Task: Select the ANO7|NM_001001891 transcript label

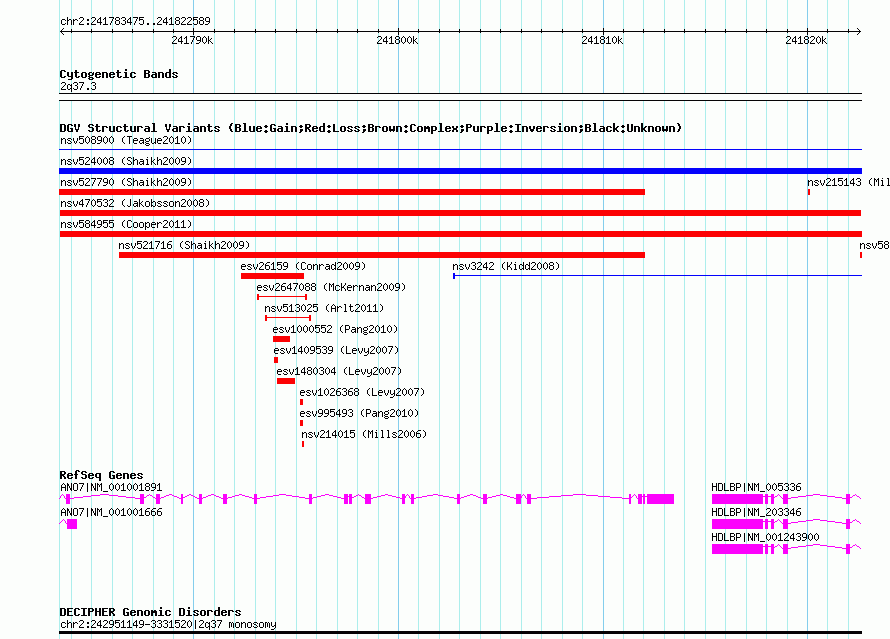Action: pos(111,487)
